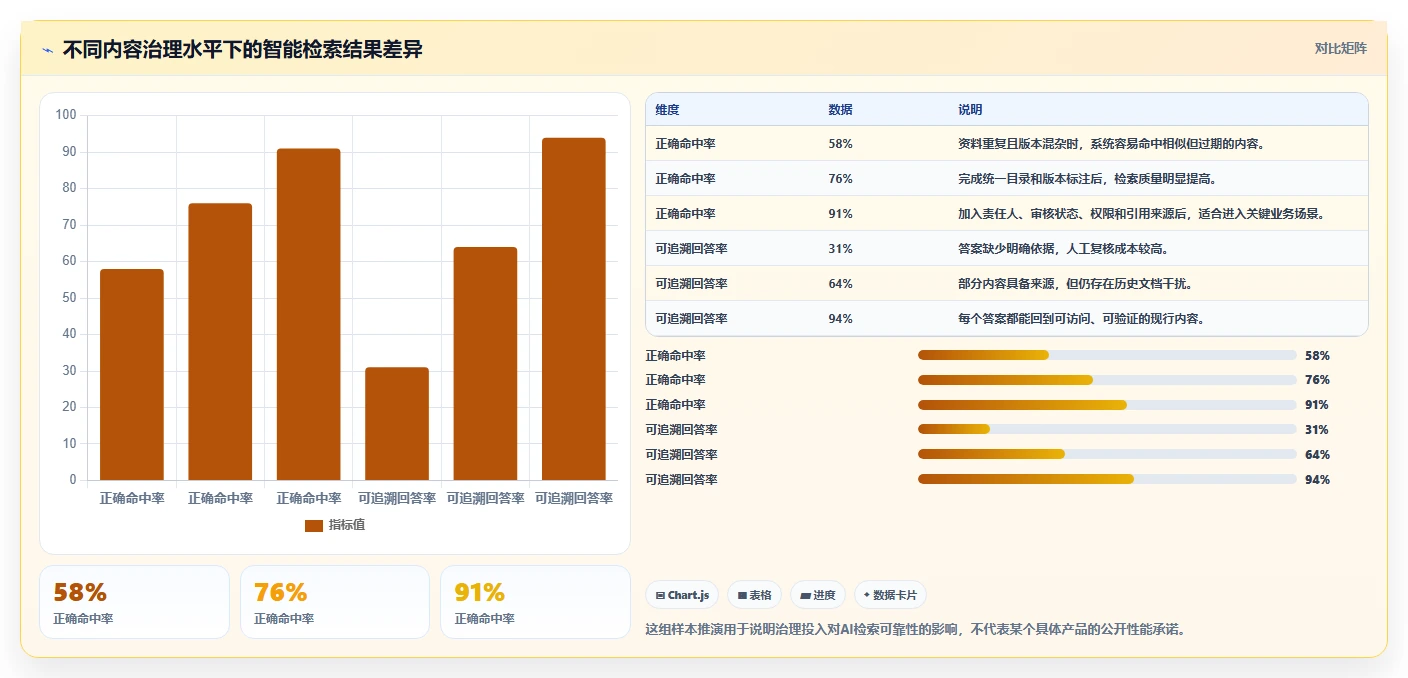
Task: Open the 58% 正确命中率 data card
Action: tap(134, 602)
